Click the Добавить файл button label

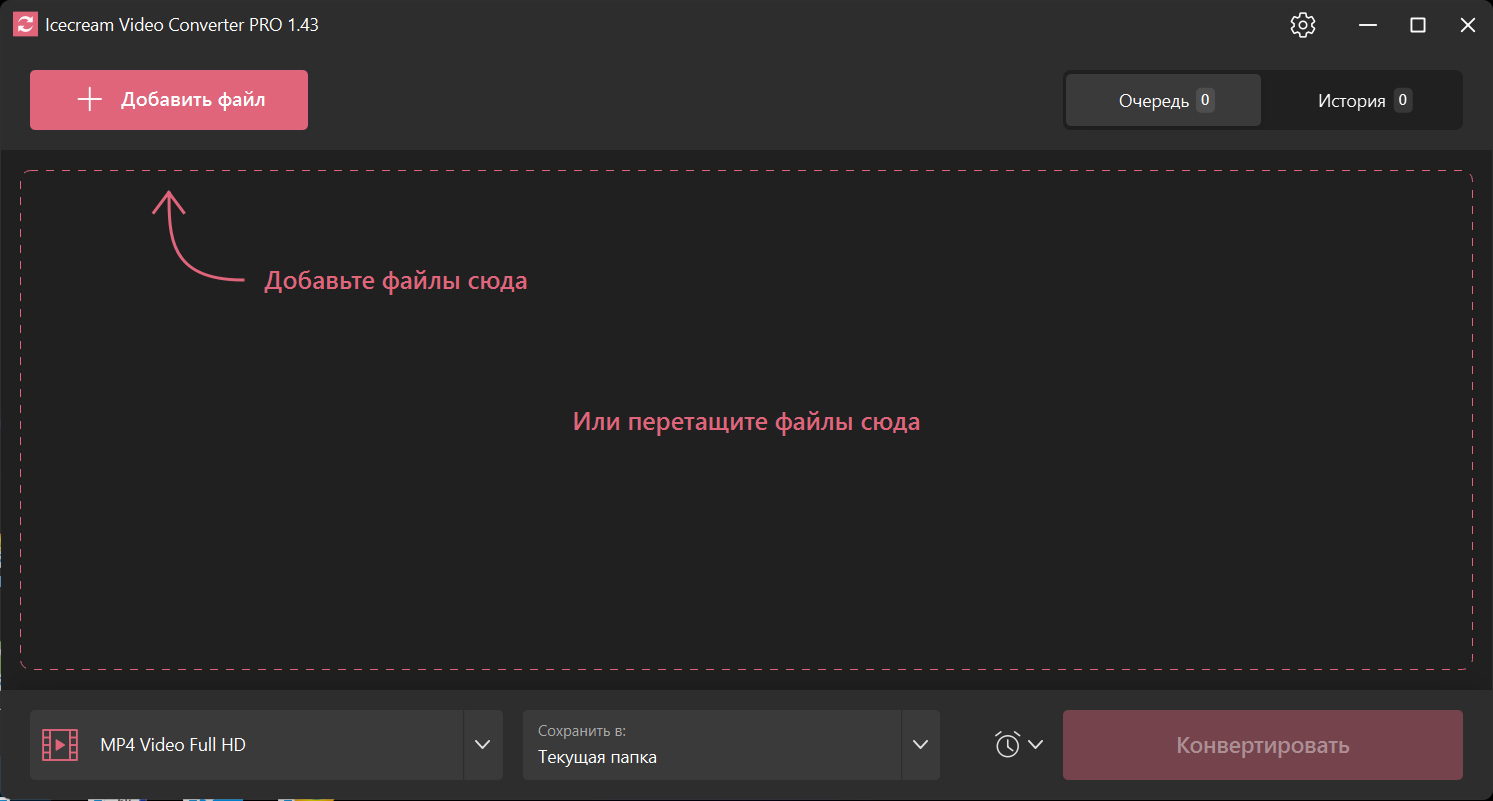point(193,99)
